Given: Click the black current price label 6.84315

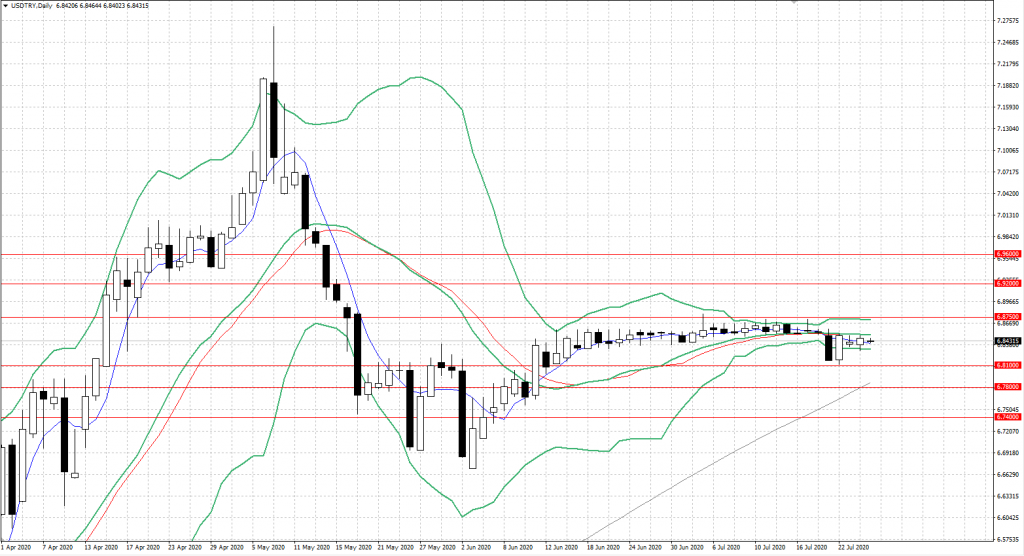Looking at the screenshot, I should 1007,342.
